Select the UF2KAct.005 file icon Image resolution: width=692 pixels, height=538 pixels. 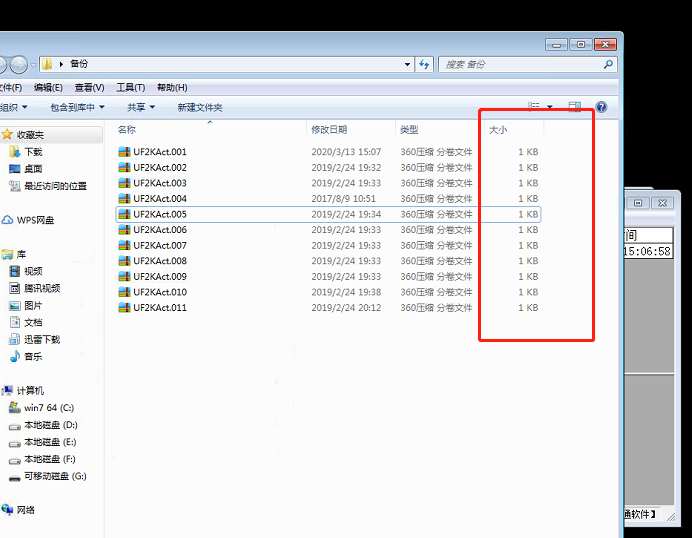point(124,214)
